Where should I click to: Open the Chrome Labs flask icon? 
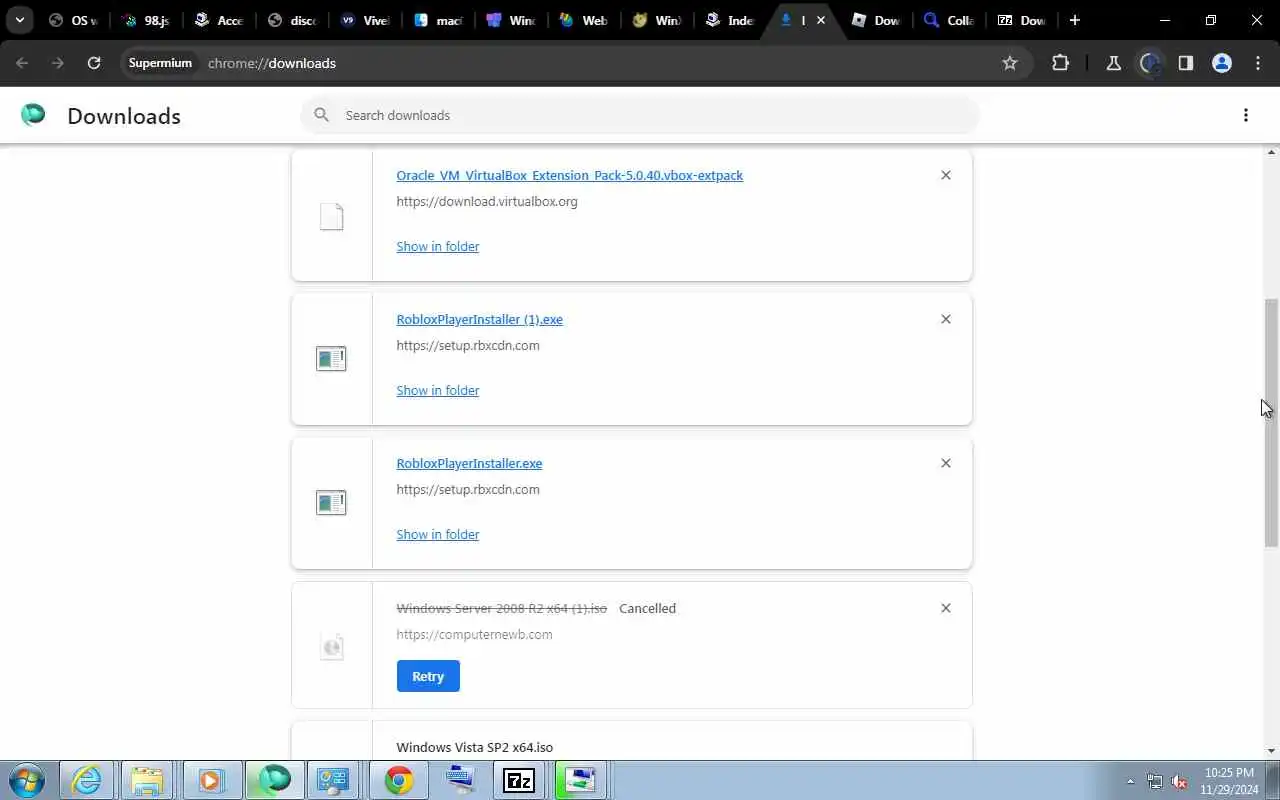[x=1113, y=63]
